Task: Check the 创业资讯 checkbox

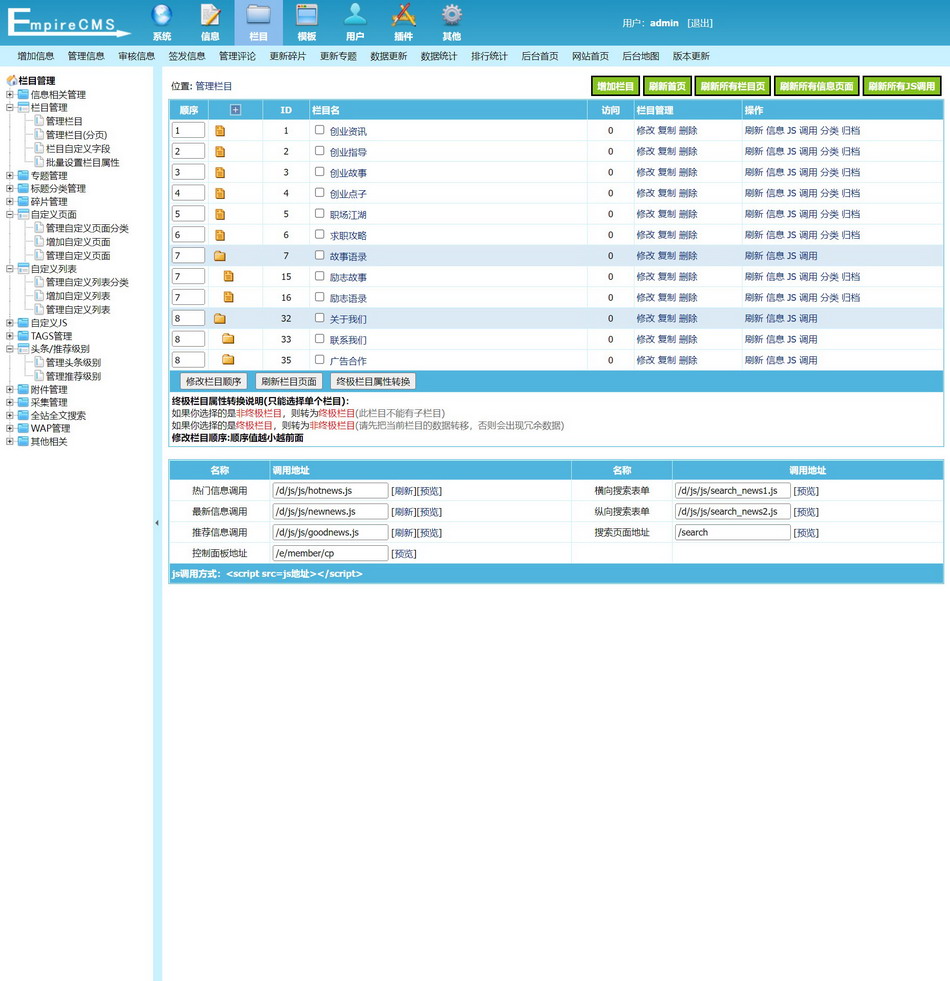Action: click(319, 130)
